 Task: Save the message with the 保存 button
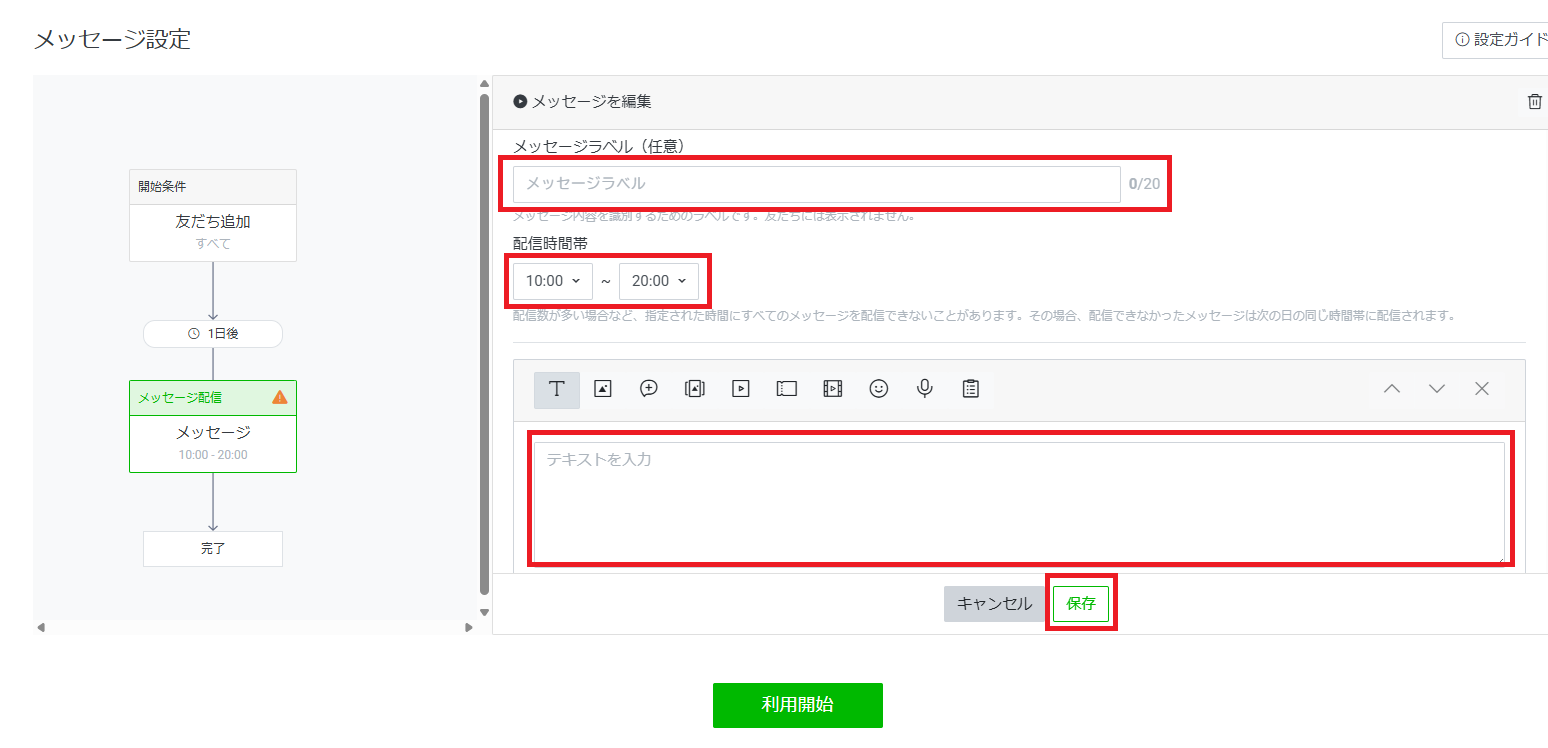[1081, 603]
